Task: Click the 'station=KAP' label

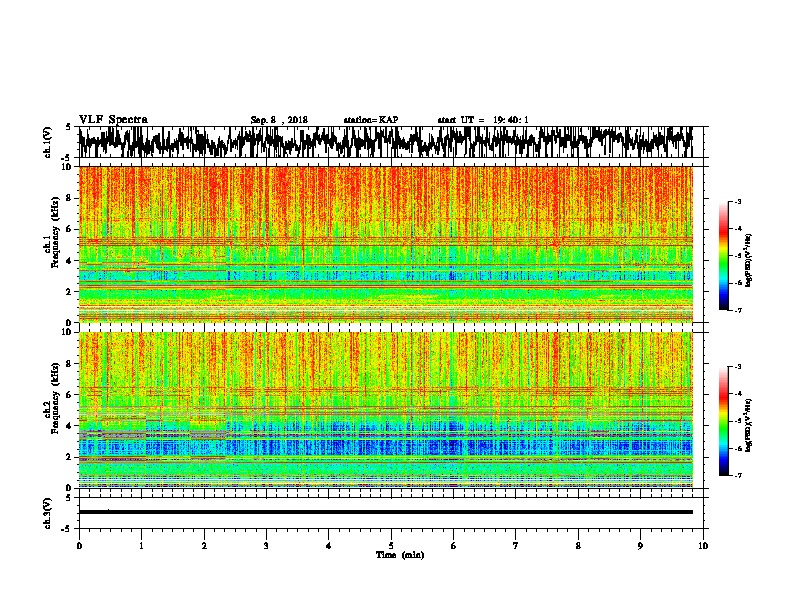Action: coord(371,120)
